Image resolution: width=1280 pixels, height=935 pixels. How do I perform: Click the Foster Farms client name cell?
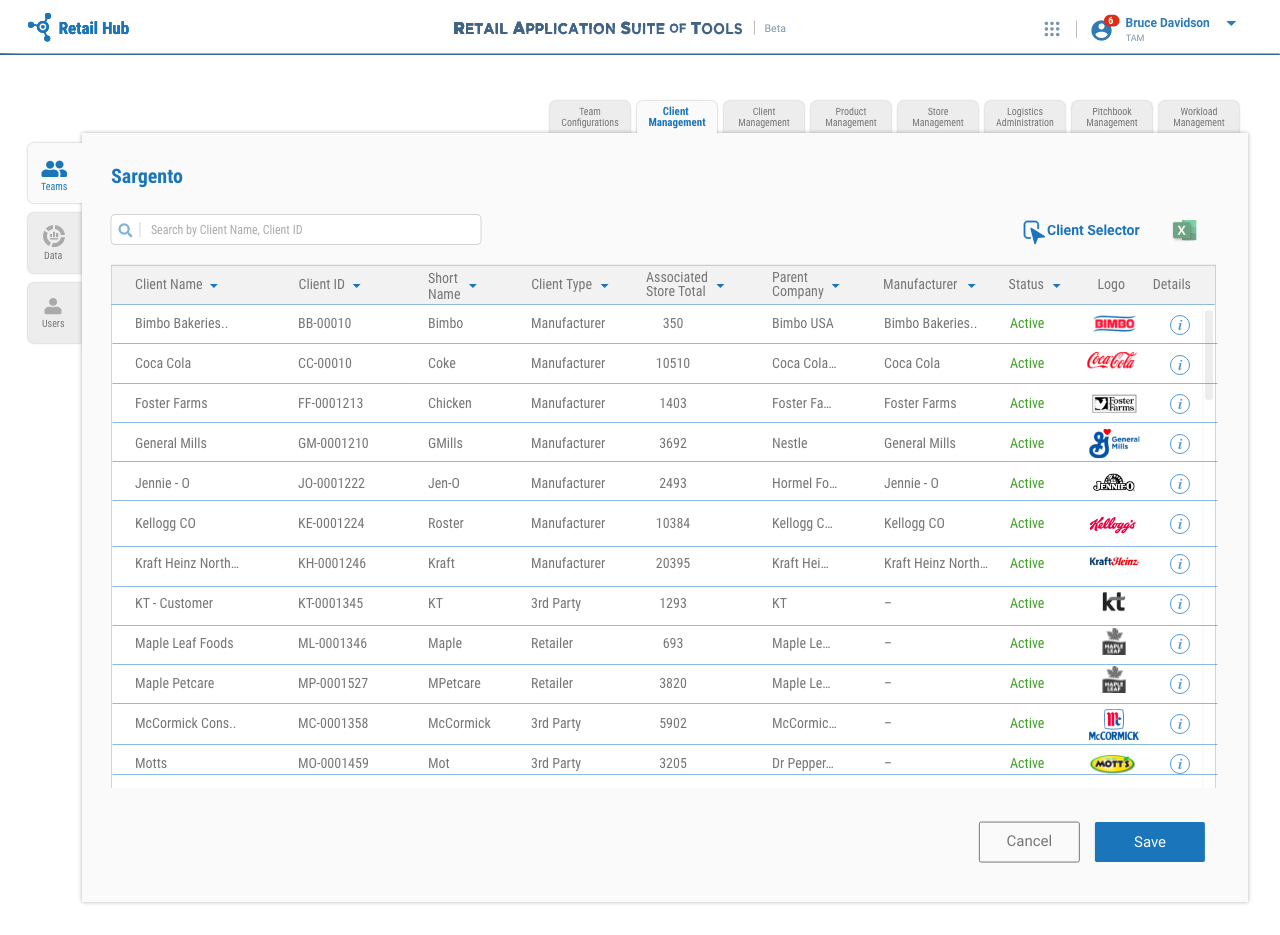click(x=171, y=404)
